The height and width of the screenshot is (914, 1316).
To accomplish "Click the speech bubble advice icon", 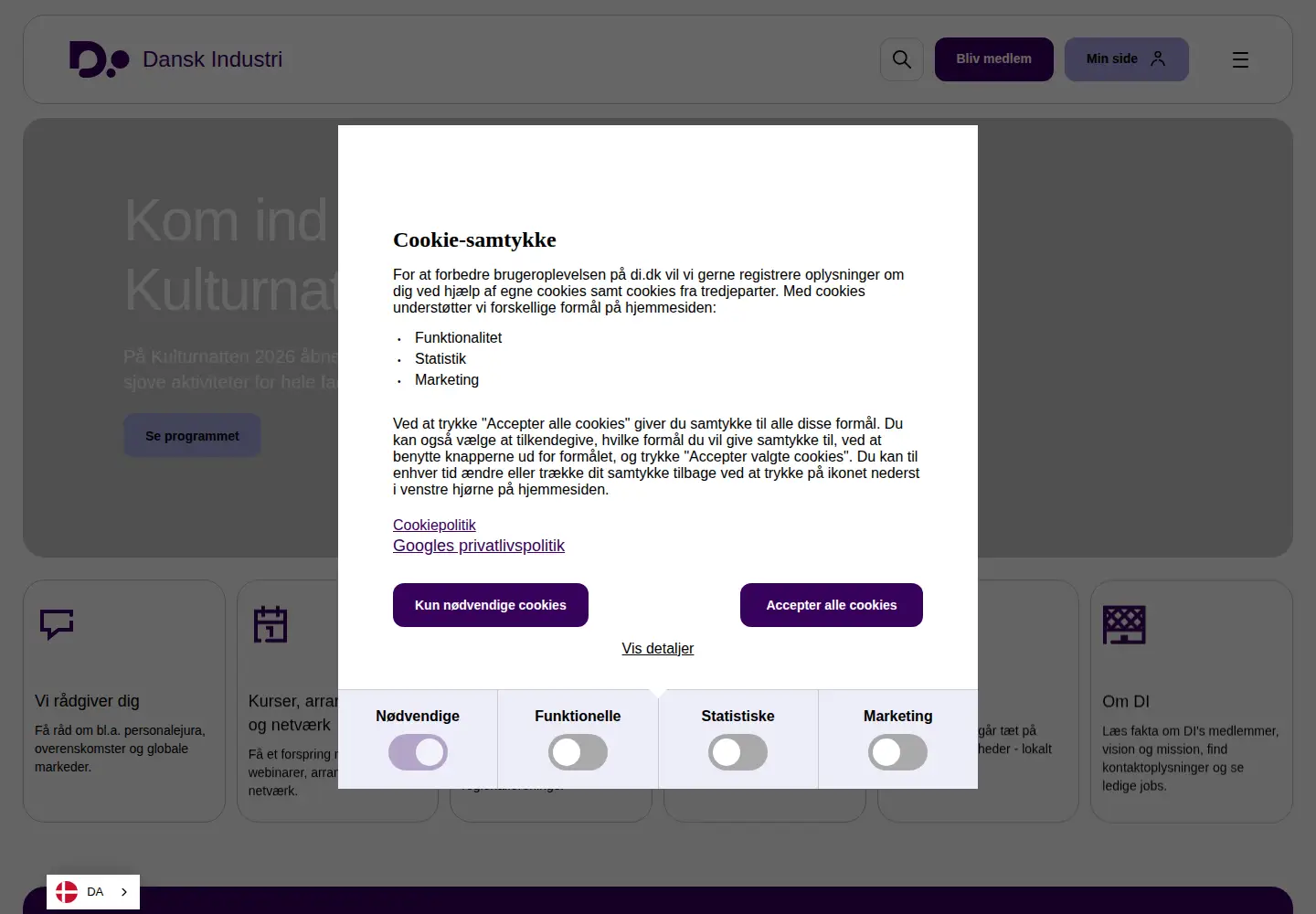I will coord(57,624).
